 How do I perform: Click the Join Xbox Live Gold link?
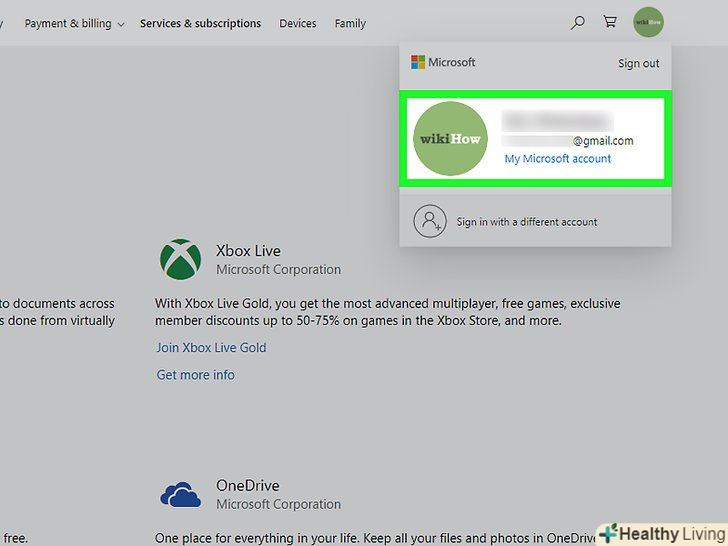tap(211, 348)
